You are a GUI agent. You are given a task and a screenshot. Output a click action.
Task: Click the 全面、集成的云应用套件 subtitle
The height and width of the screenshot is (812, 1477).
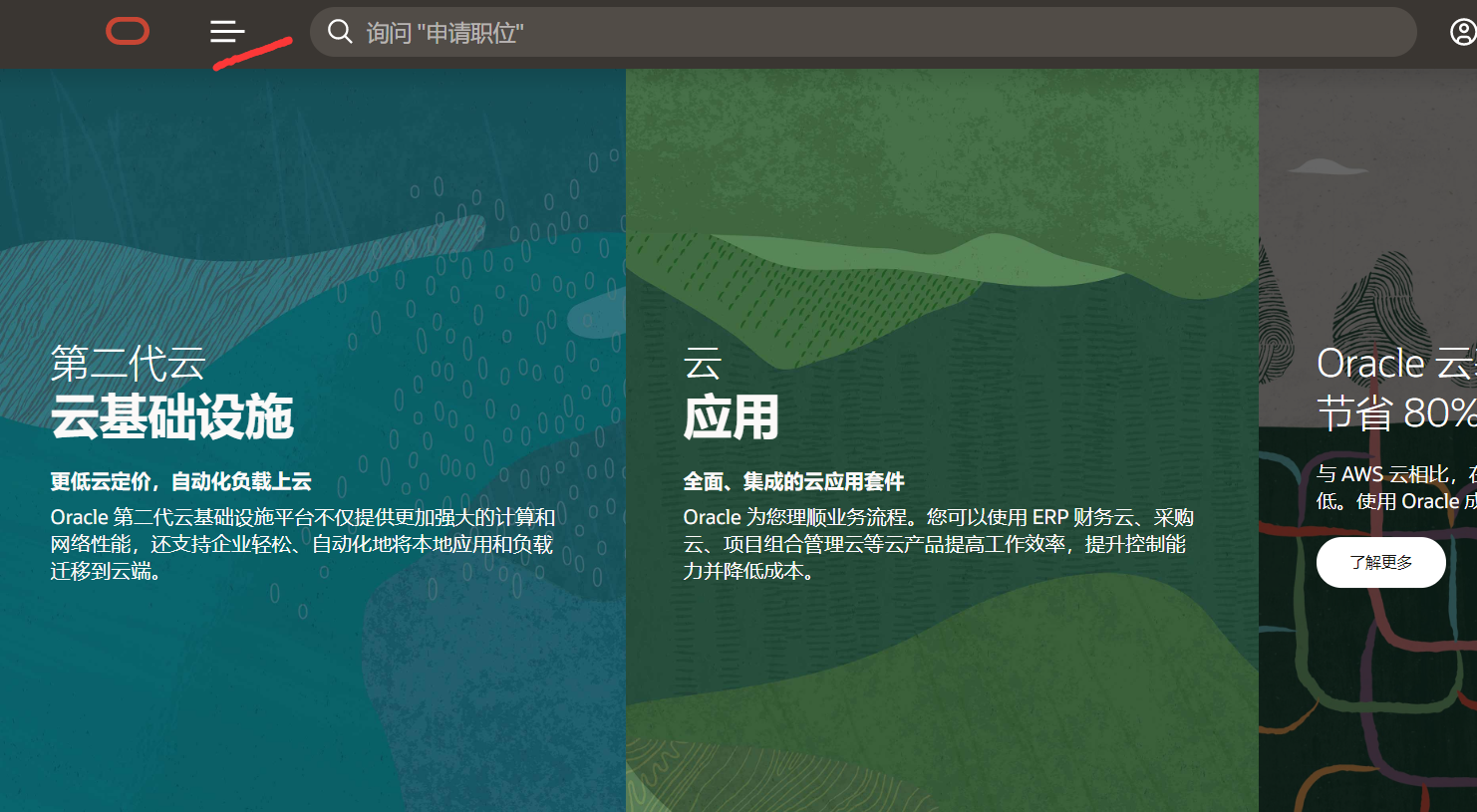click(793, 481)
